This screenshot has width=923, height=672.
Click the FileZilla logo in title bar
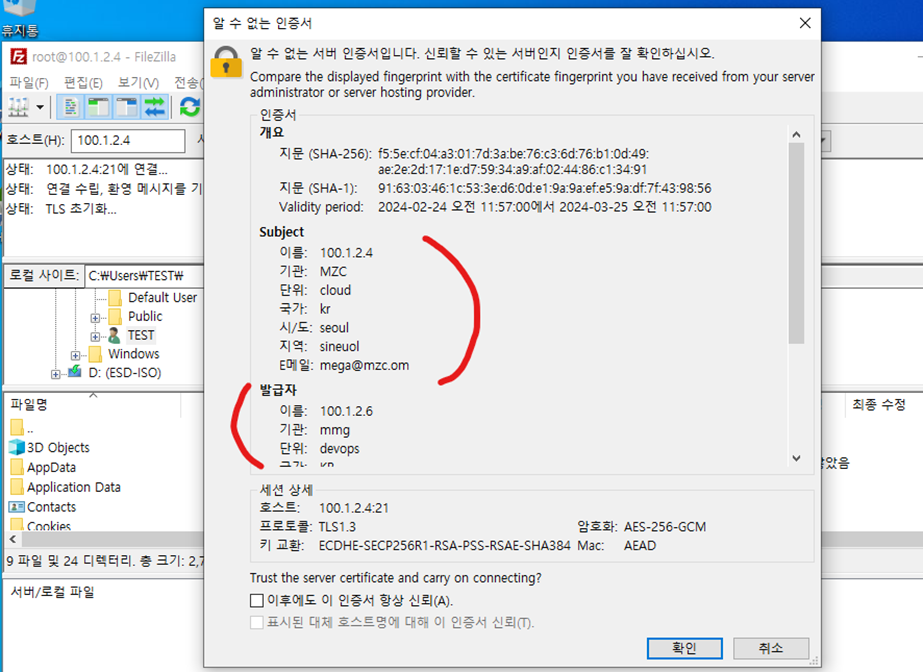pyautogui.click(x=18, y=56)
